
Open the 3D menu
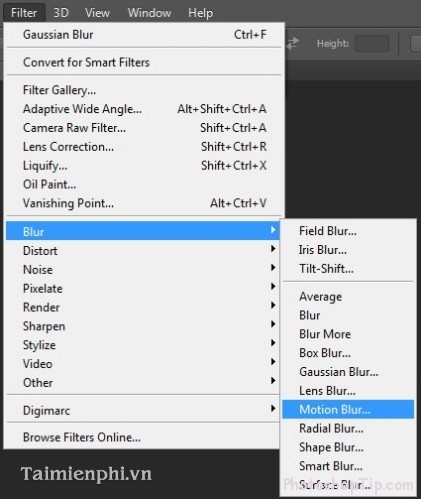pyautogui.click(x=61, y=13)
